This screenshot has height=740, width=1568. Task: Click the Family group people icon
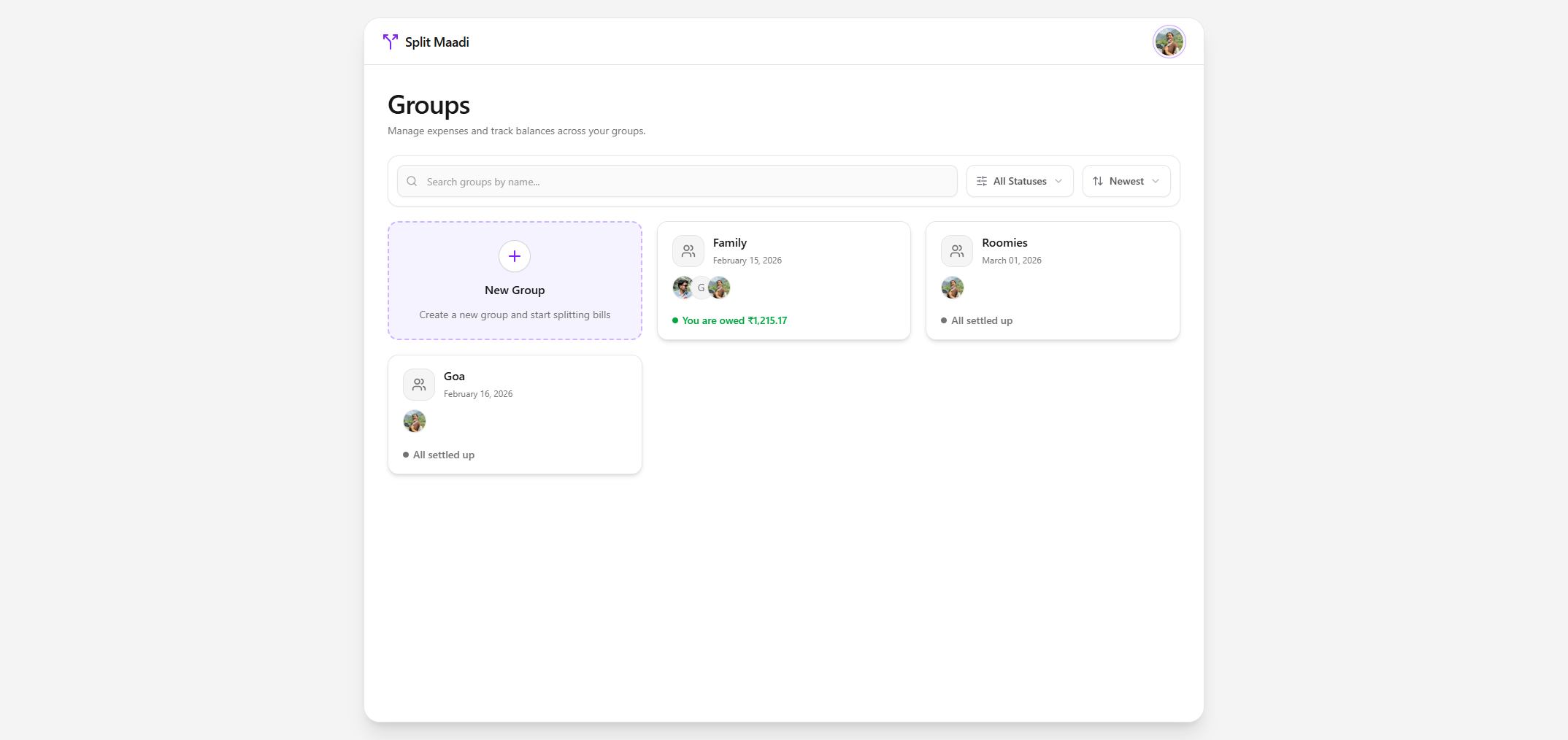click(x=688, y=251)
